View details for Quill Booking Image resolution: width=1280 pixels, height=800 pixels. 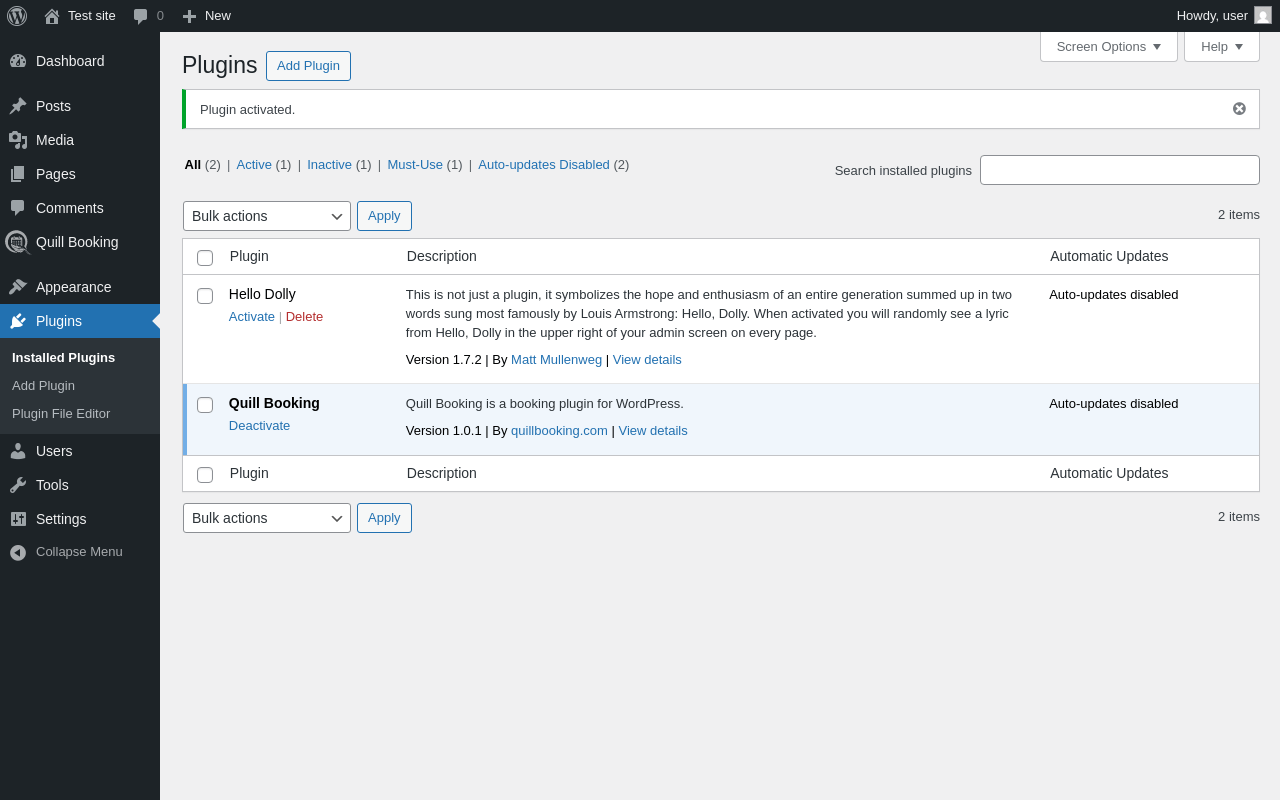coord(653,431)
